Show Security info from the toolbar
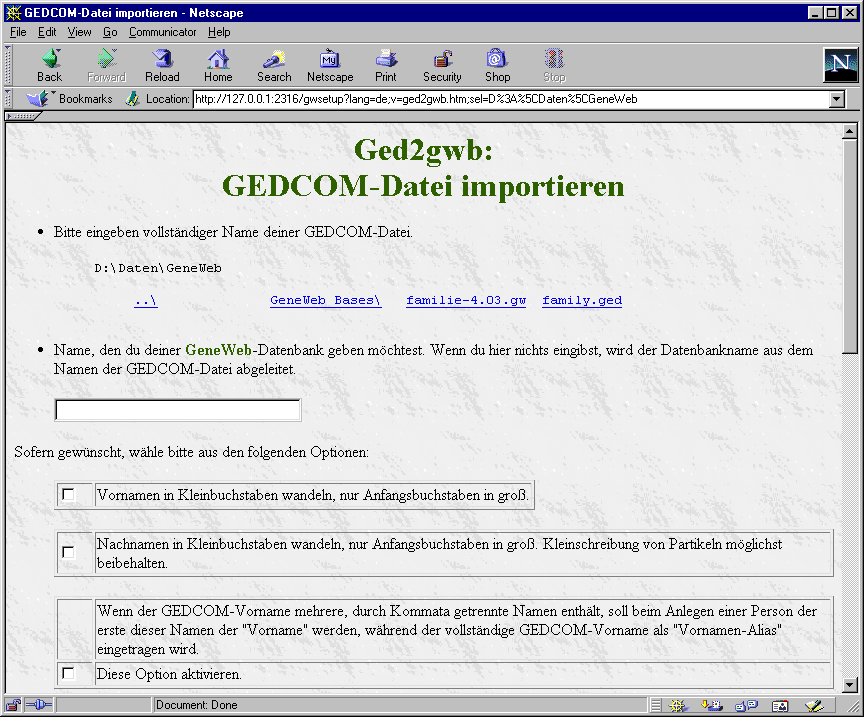 click(442, 66)
